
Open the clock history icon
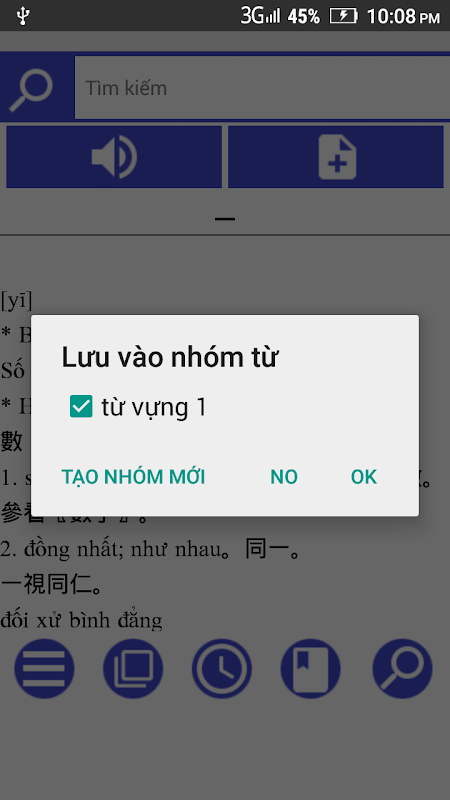click(x=222, y=668)
